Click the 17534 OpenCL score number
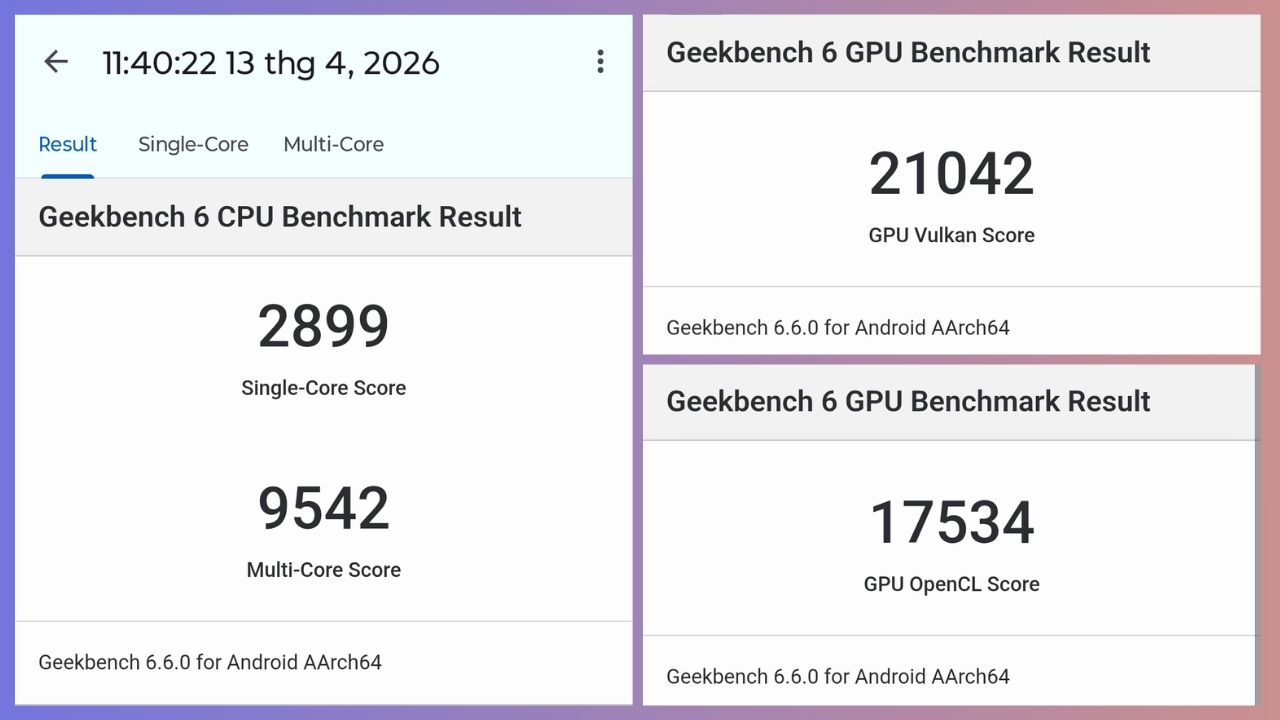The image size is (1280, 720). [x=951, y=523]
